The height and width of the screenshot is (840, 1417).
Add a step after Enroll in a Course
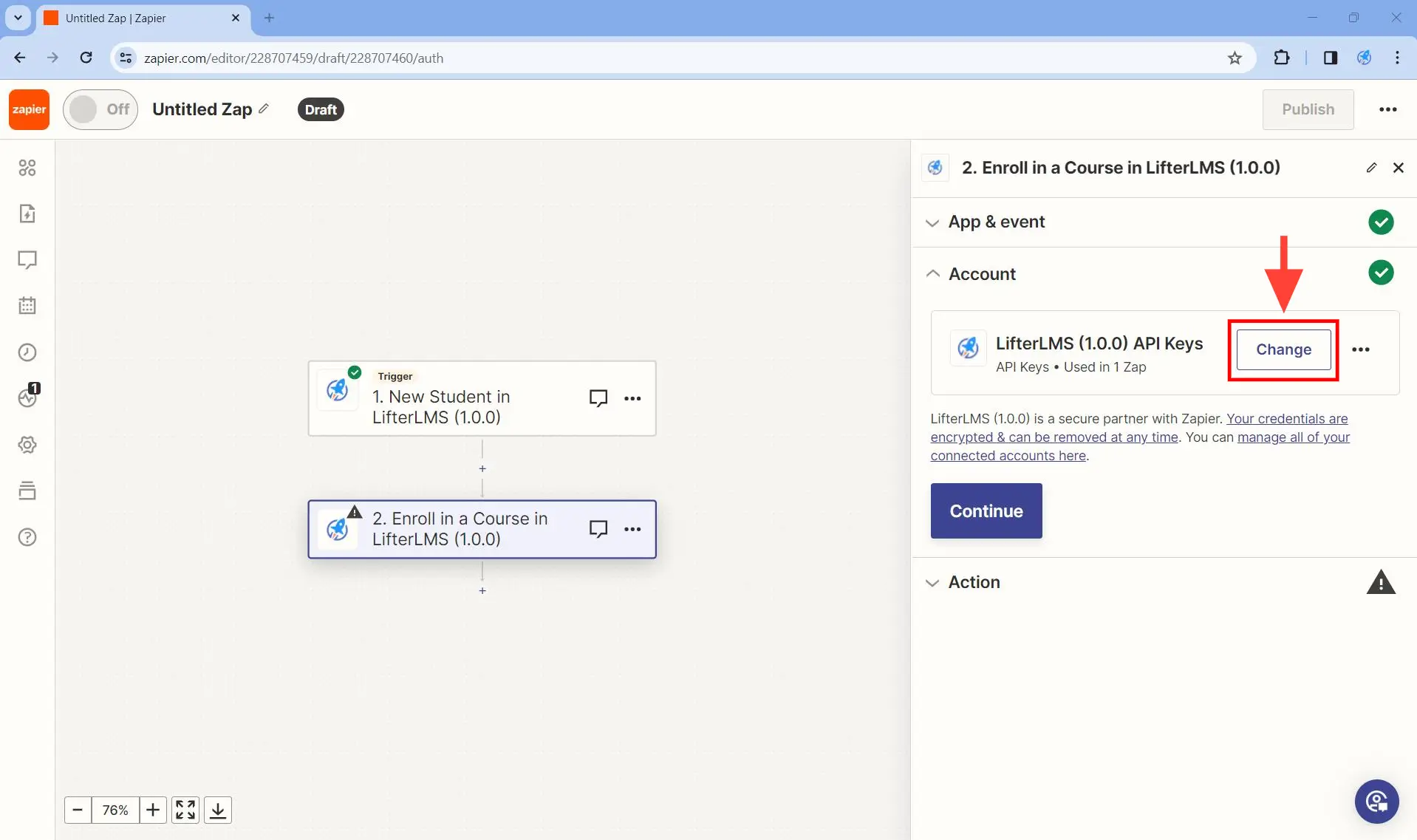coord(482,590)
